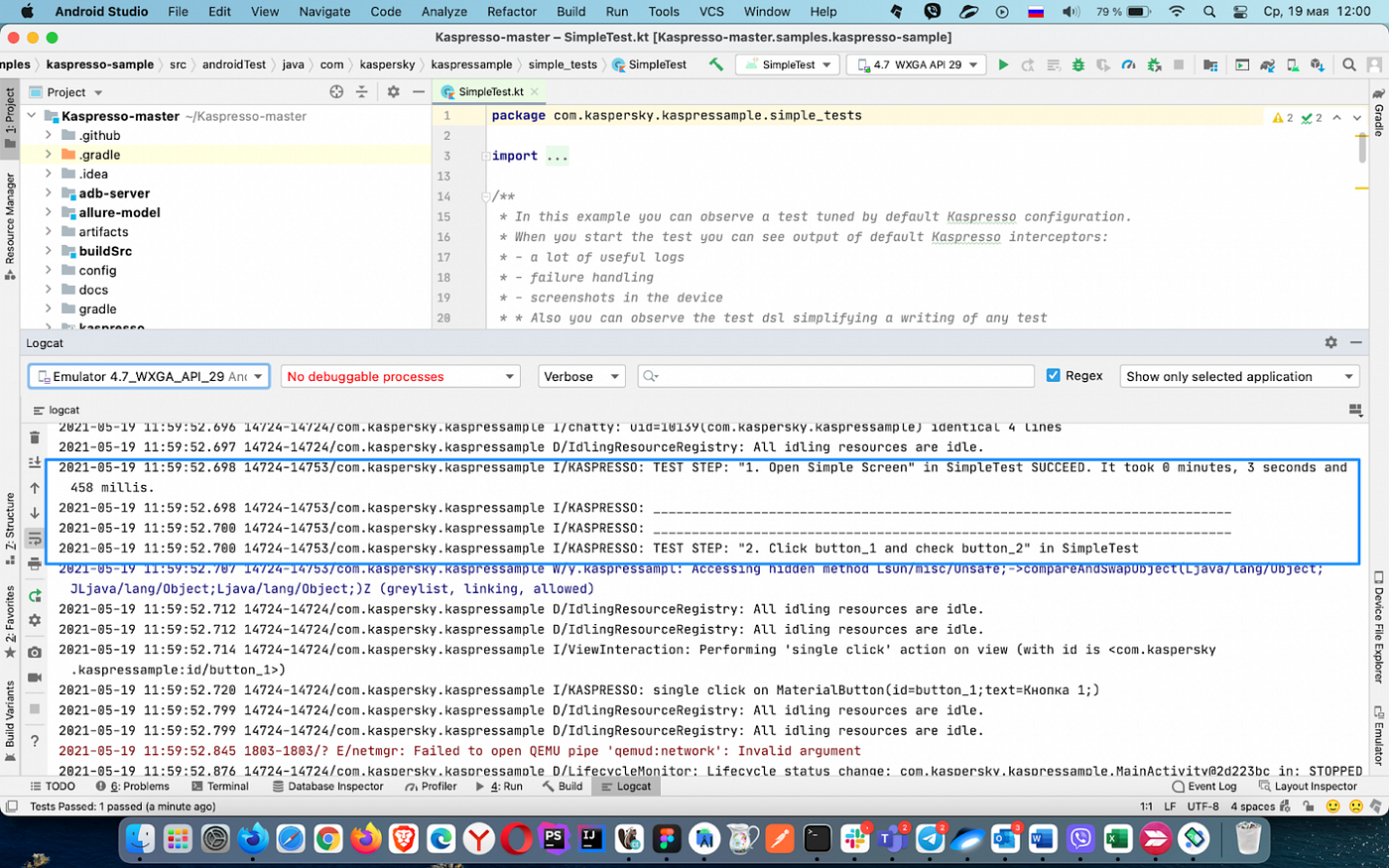Viewport: 1389px width, 868px height.
Task: Open the Device File Explorer panel
Action: tap(1378, 628)
